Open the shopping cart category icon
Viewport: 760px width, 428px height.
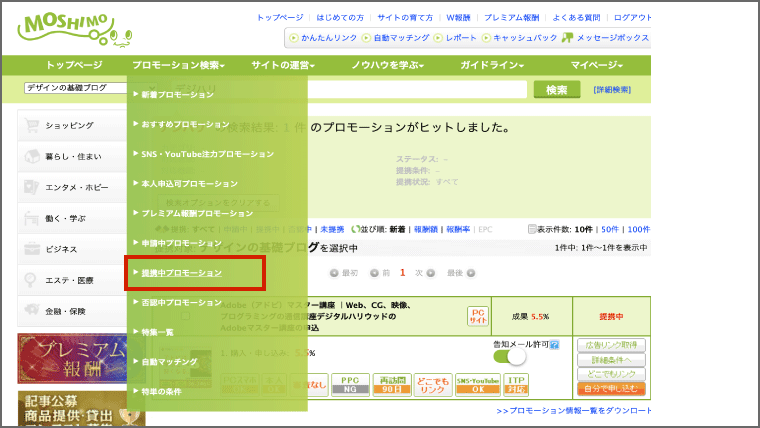tap(32, 126)
